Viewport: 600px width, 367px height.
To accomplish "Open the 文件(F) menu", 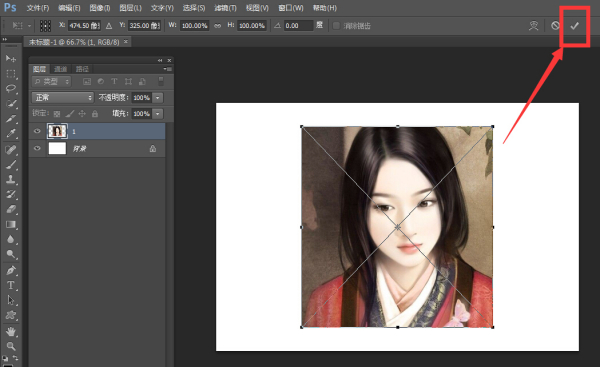I will tap(38, 8).
